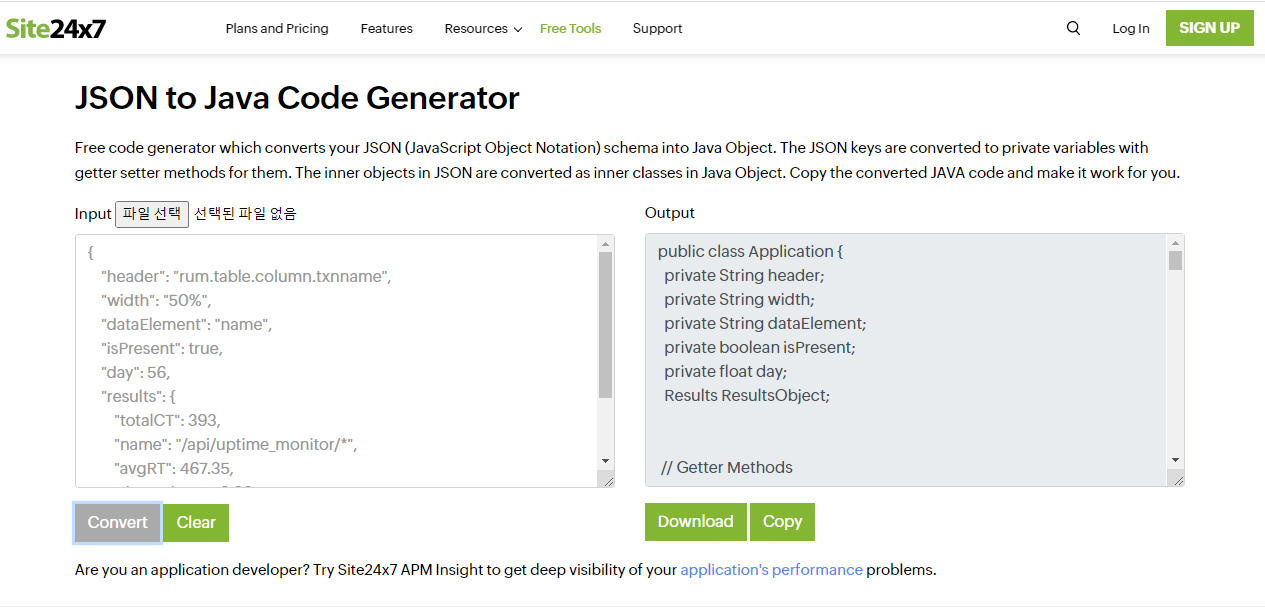Choose a file with the 파일 선택 button

coord(152,214)
